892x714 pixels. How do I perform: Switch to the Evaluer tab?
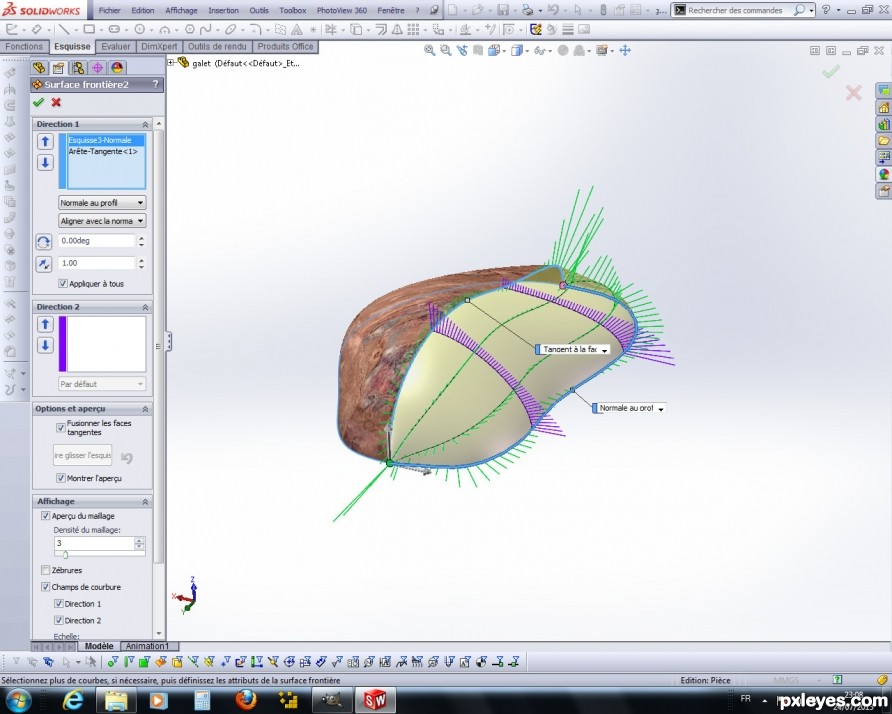(115, 47)
